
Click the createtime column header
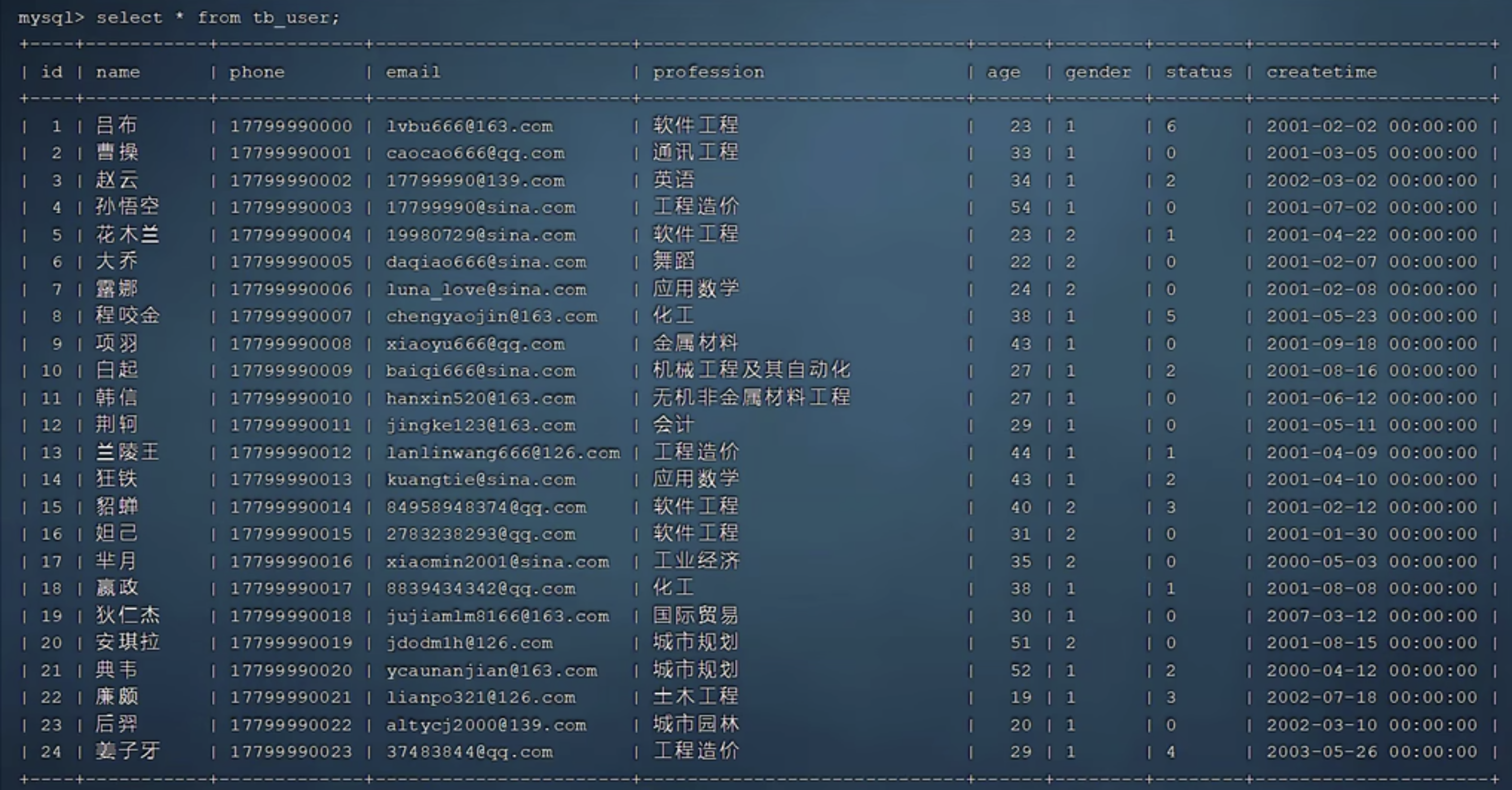(1320, 72)
